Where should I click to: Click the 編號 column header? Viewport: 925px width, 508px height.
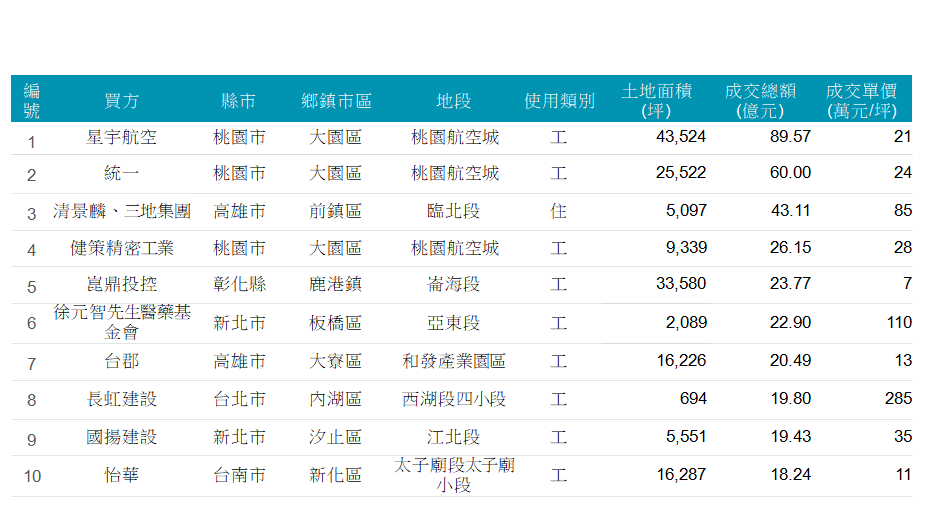(31, 101)
